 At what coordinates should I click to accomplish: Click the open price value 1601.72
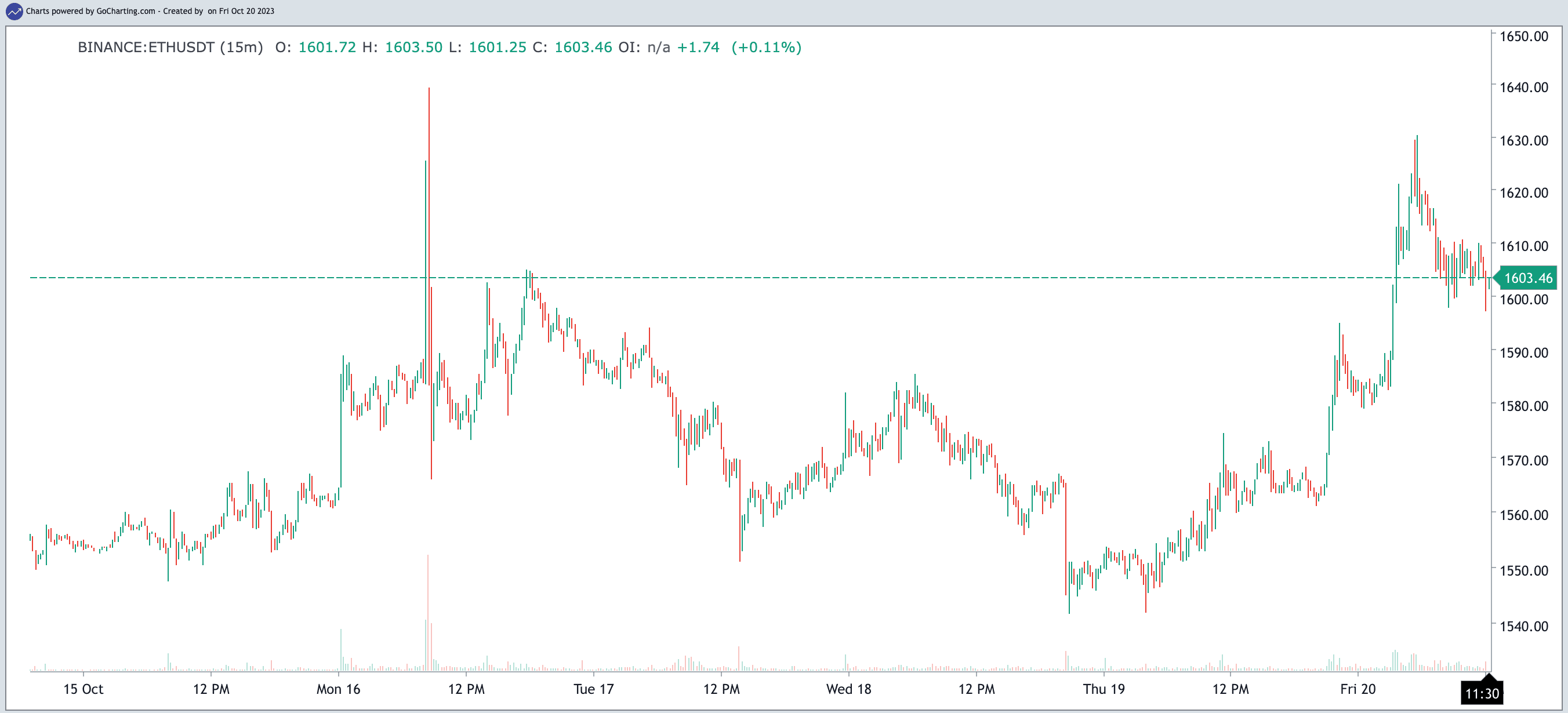click(327, 48)
